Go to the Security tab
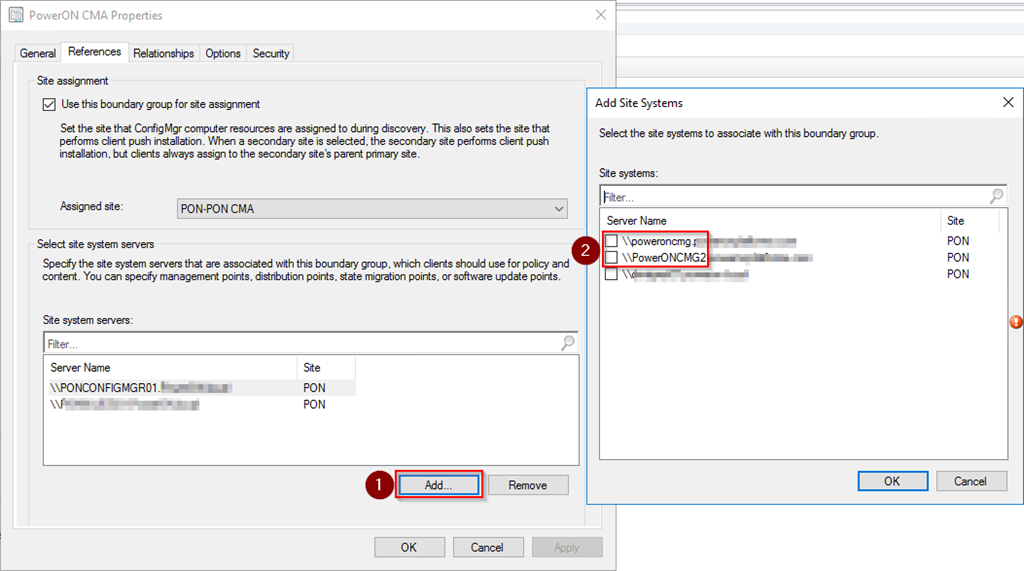1024x571 pixels. coord(271,53)
